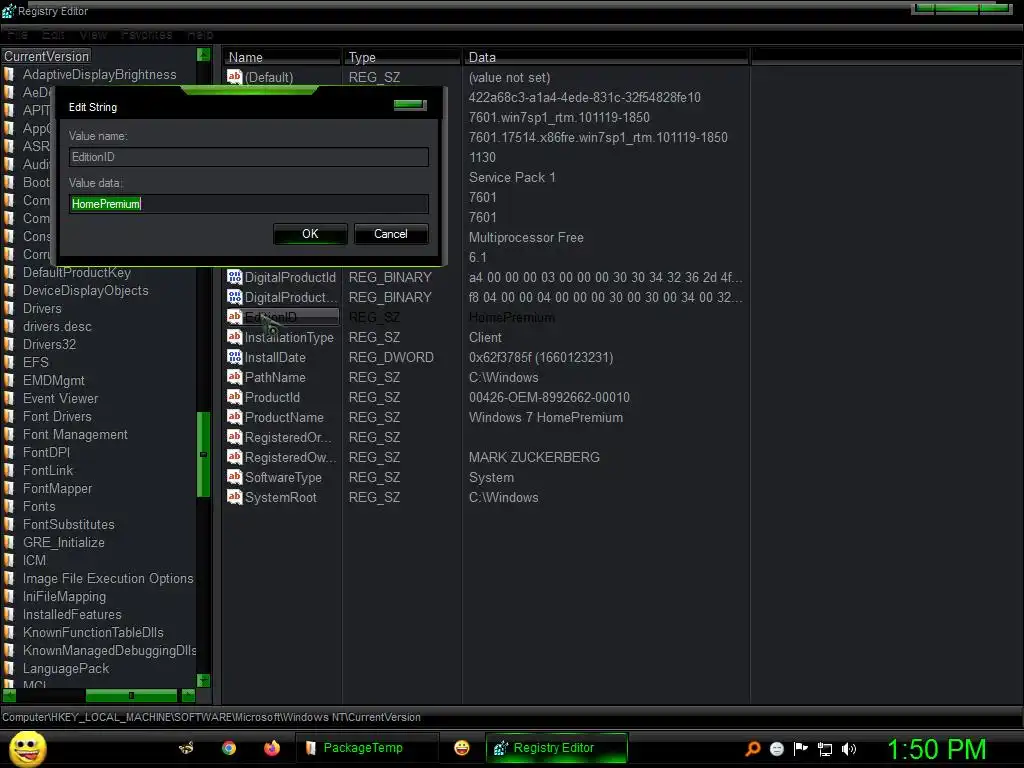Viewport: 1024px width, 768px height.
Task: Open the magnifier search tray icon
Action: tap(753, 748)
